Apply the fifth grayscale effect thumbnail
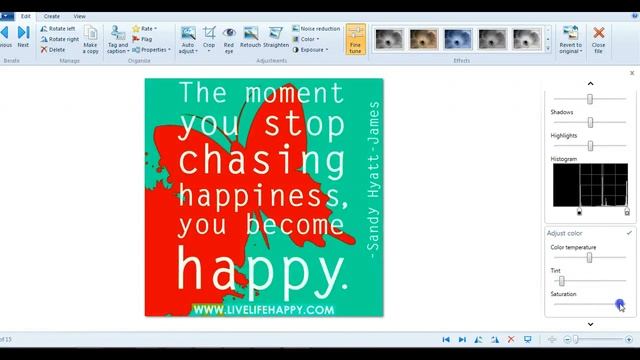Image resolution: width=640 pixels, height=360 pixels. (x=527, y=39)
